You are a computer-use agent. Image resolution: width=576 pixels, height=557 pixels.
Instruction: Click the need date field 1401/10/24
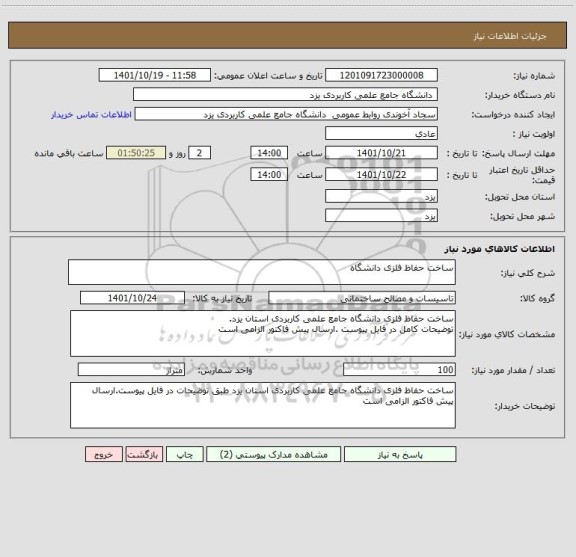point(132,298)
